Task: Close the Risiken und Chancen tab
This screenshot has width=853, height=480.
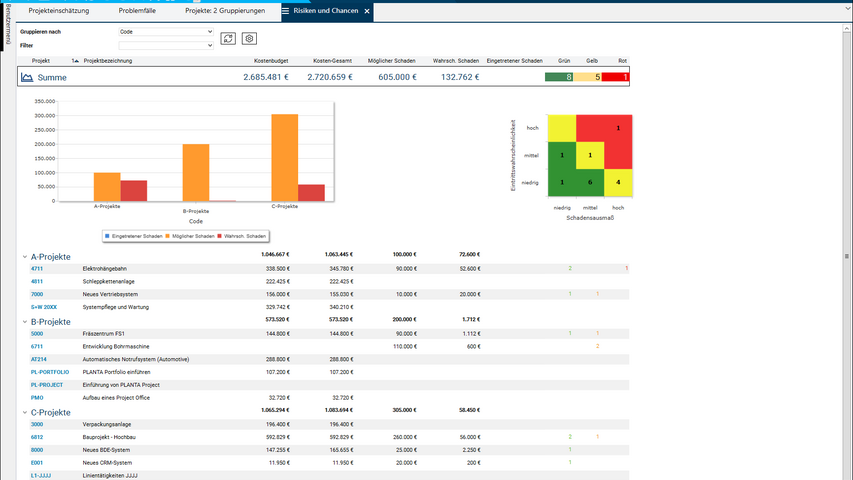Action: click(366, 11)
